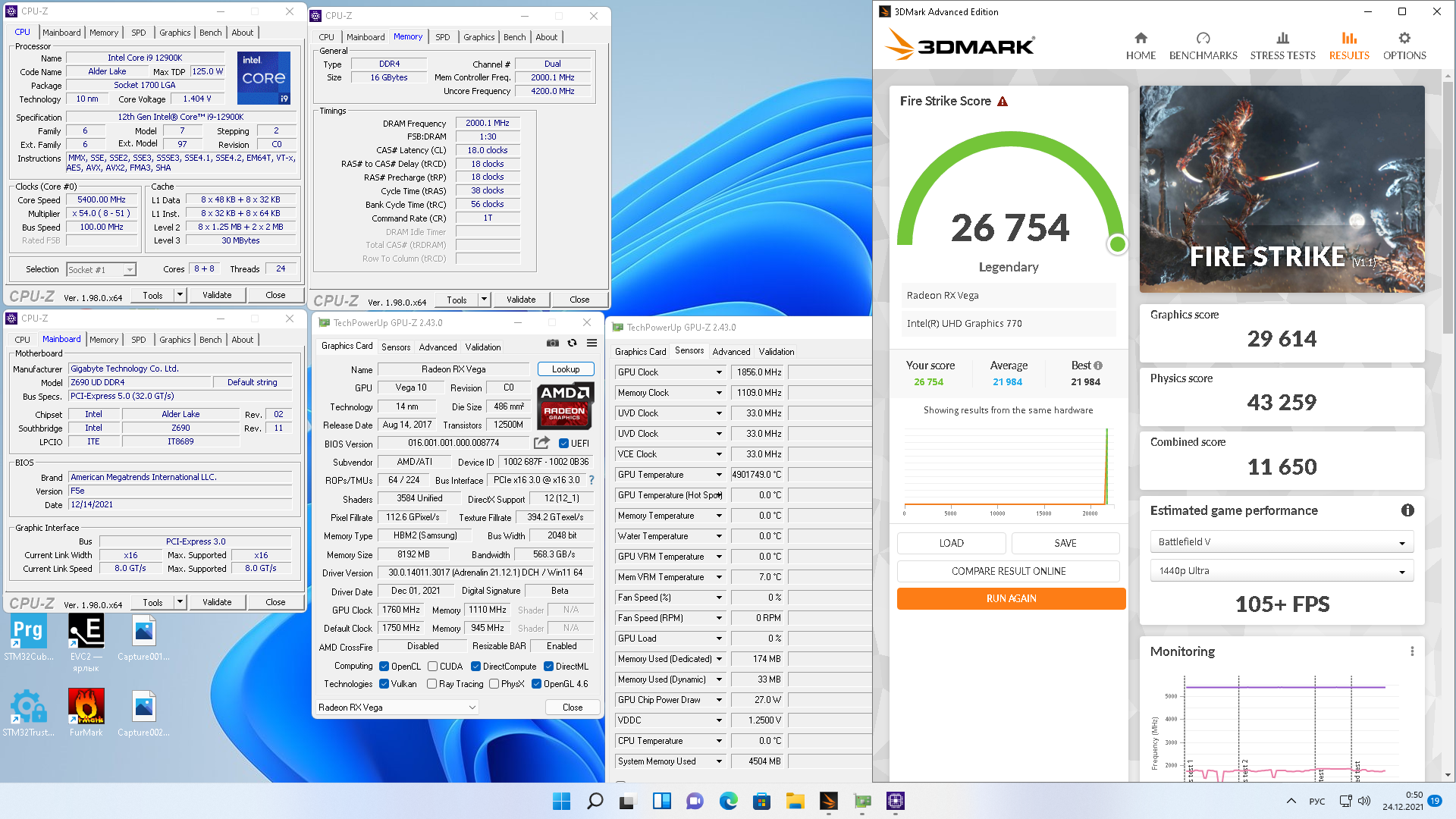Image resolution: width=1456 pixels, height=819 pixels.
Task: Click the info icon beside Best score
Action: [1098, 366]
